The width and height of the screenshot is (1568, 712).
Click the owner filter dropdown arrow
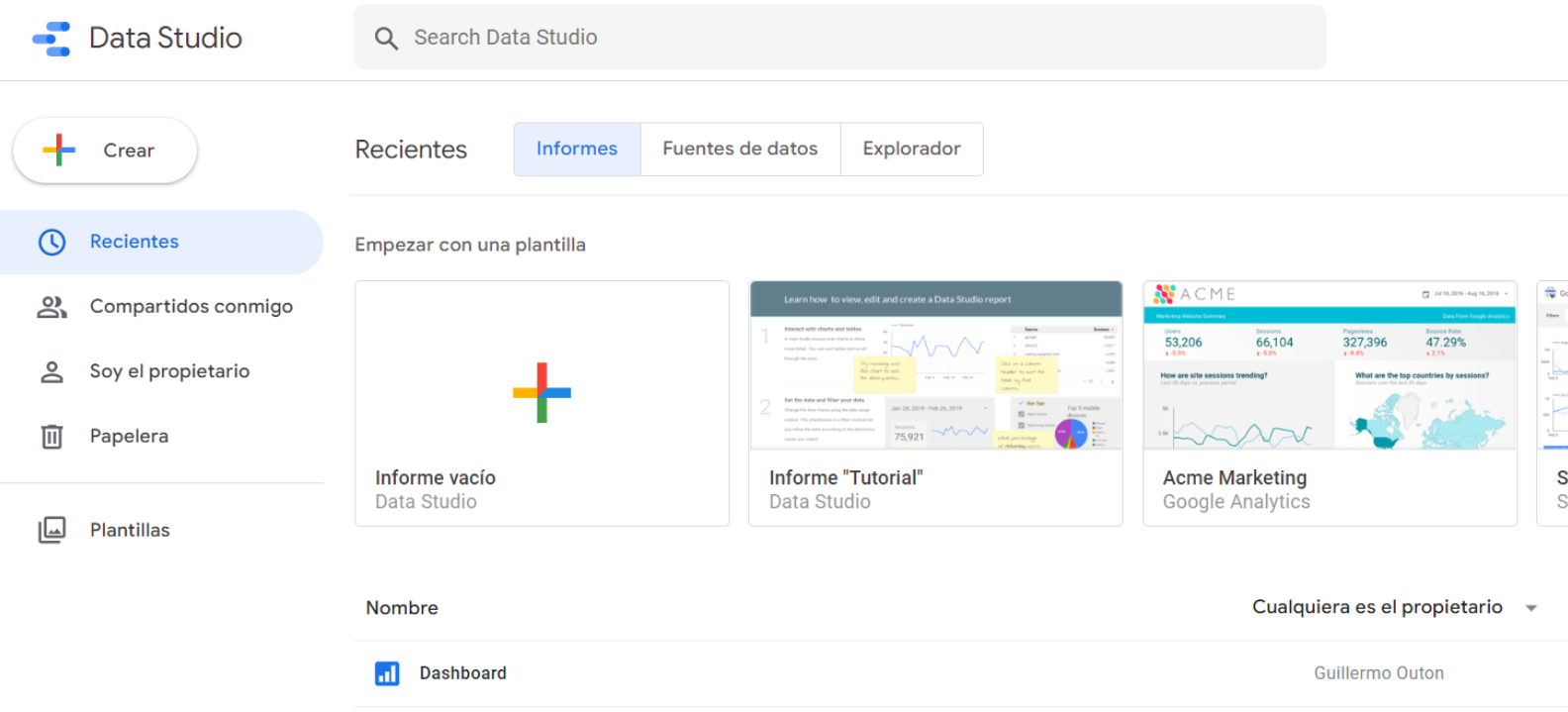pyautogui.click(x=1531, y=608)
